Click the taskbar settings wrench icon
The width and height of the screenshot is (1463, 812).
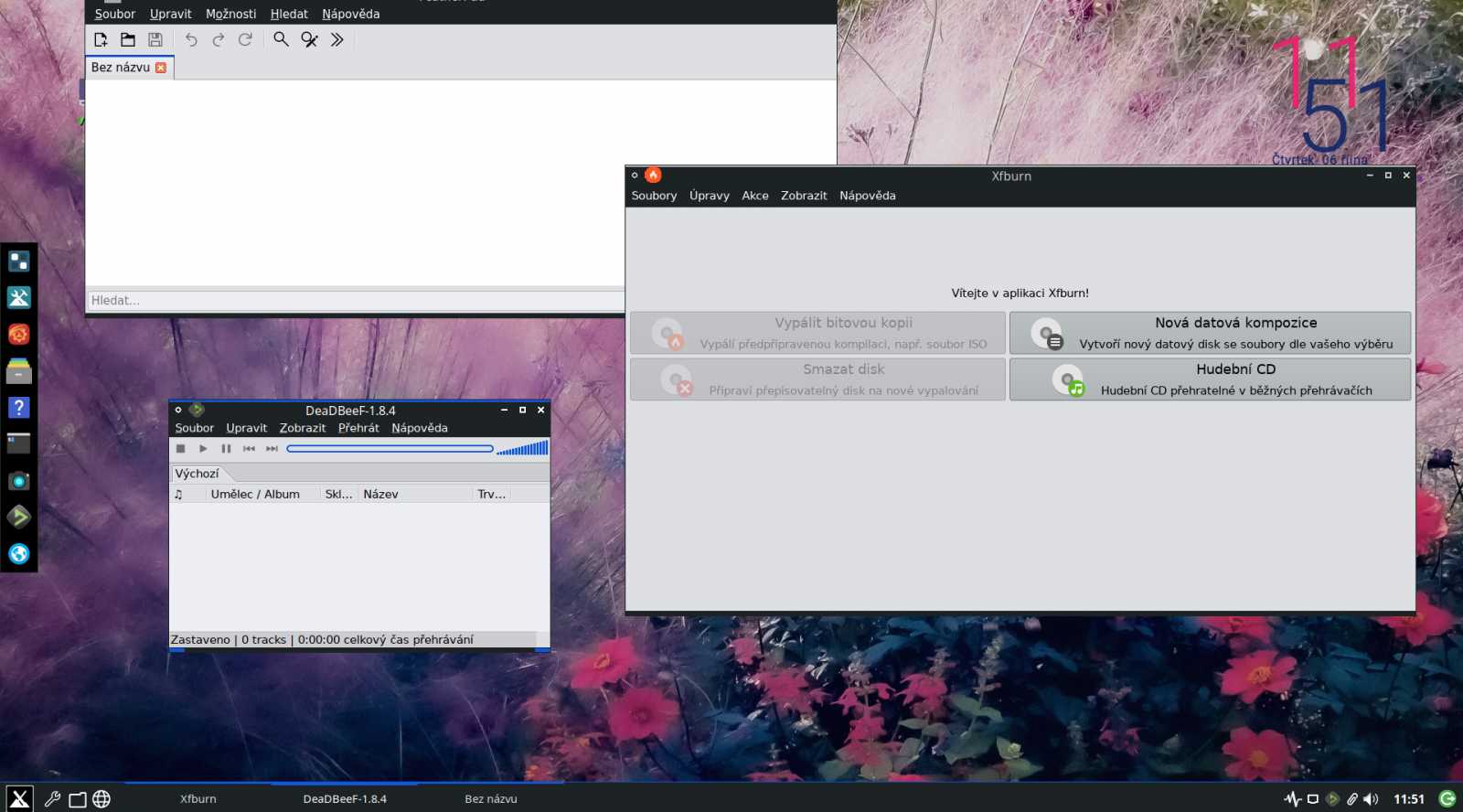[x=52, y=799]
